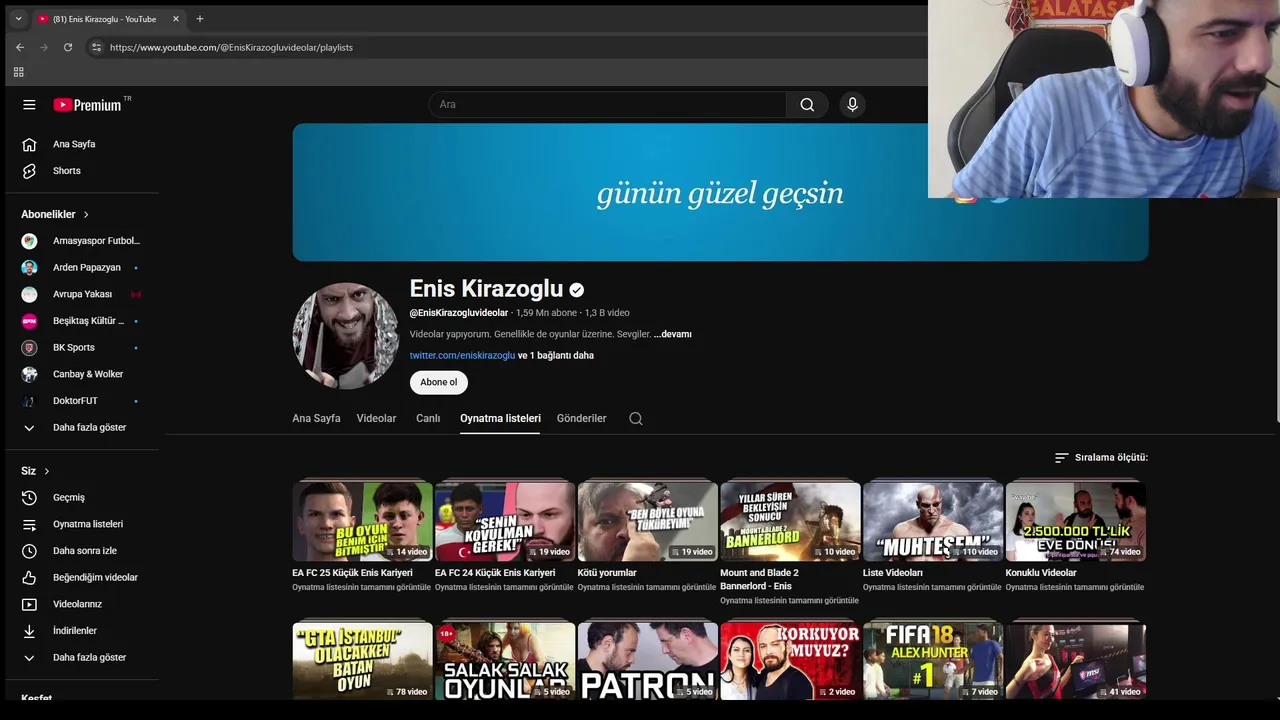Open Salak Salak Oyunlar playlist thumbnail
The width and height of the screenshot is (1280, 720).
point(505,660)
